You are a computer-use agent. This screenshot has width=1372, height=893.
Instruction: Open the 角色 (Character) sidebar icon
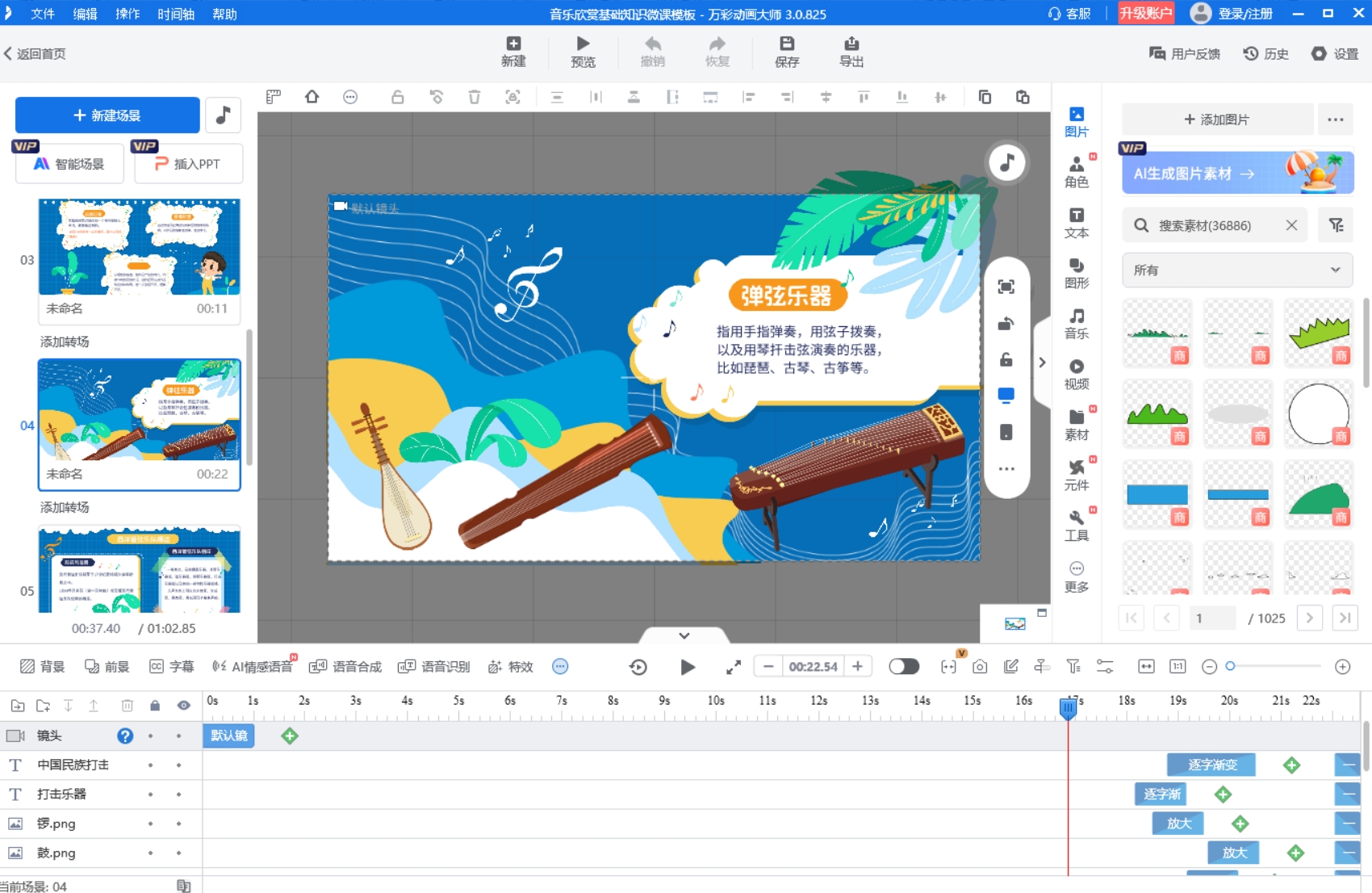click(x=1076, y=171)
